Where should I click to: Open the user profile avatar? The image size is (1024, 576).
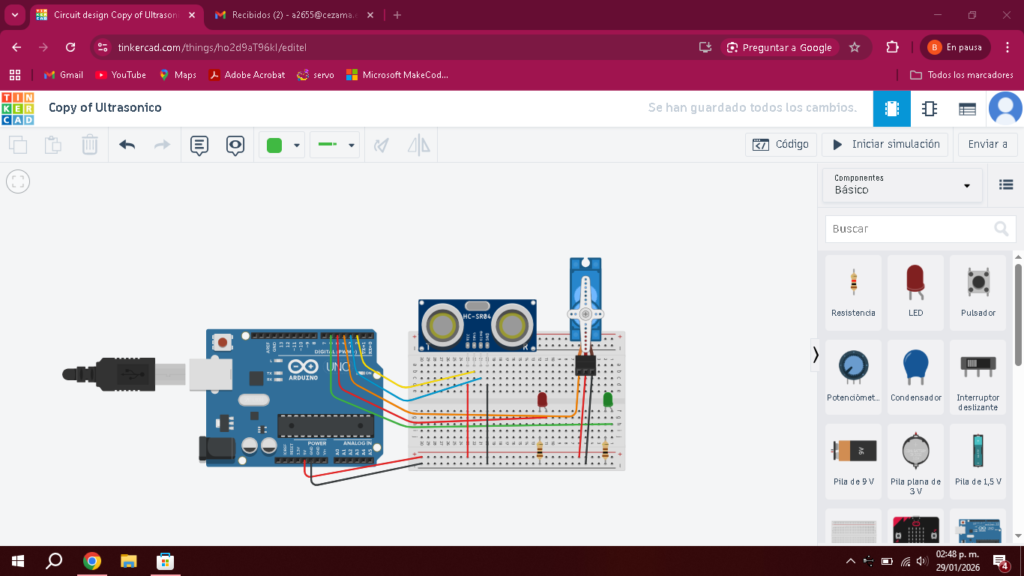click(x=1004, y=108)
